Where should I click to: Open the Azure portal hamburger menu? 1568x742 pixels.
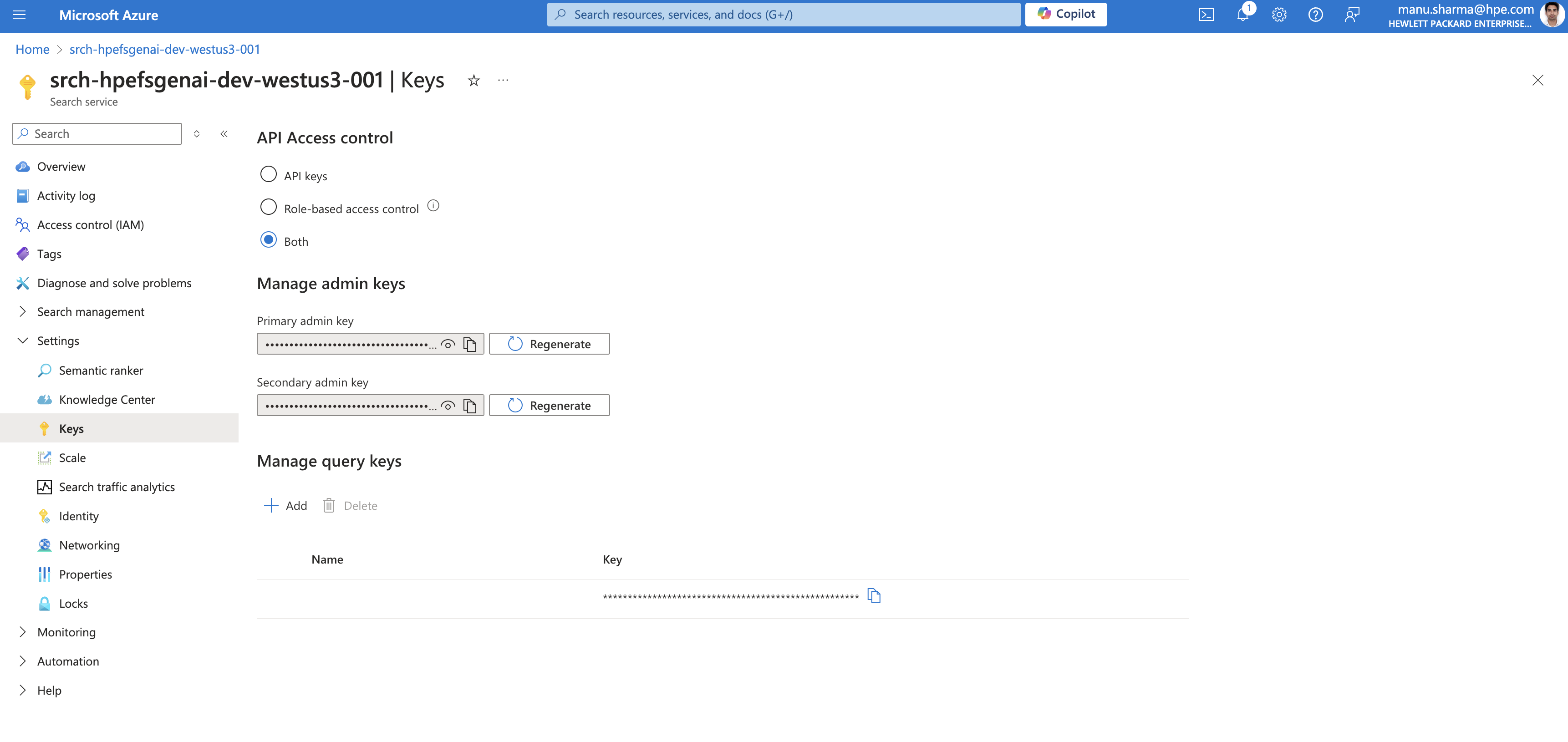pos(19,15)
